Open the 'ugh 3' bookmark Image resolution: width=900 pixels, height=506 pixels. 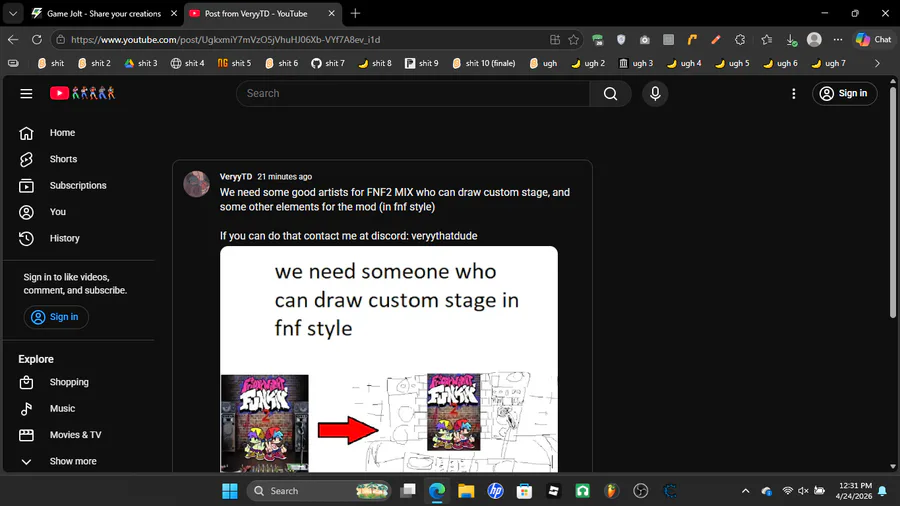click(x=636, y=63)
